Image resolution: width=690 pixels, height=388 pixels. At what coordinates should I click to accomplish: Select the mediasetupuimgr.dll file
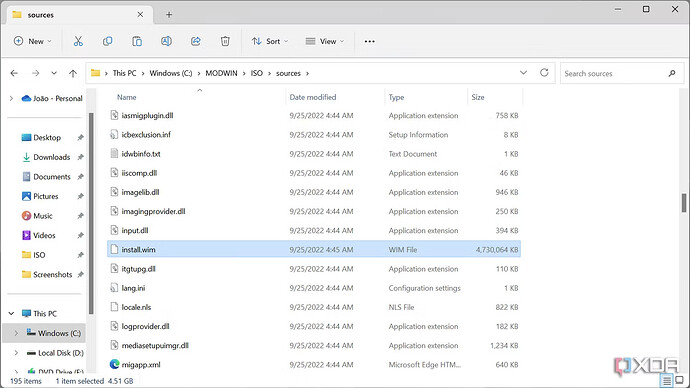point(314,345)
